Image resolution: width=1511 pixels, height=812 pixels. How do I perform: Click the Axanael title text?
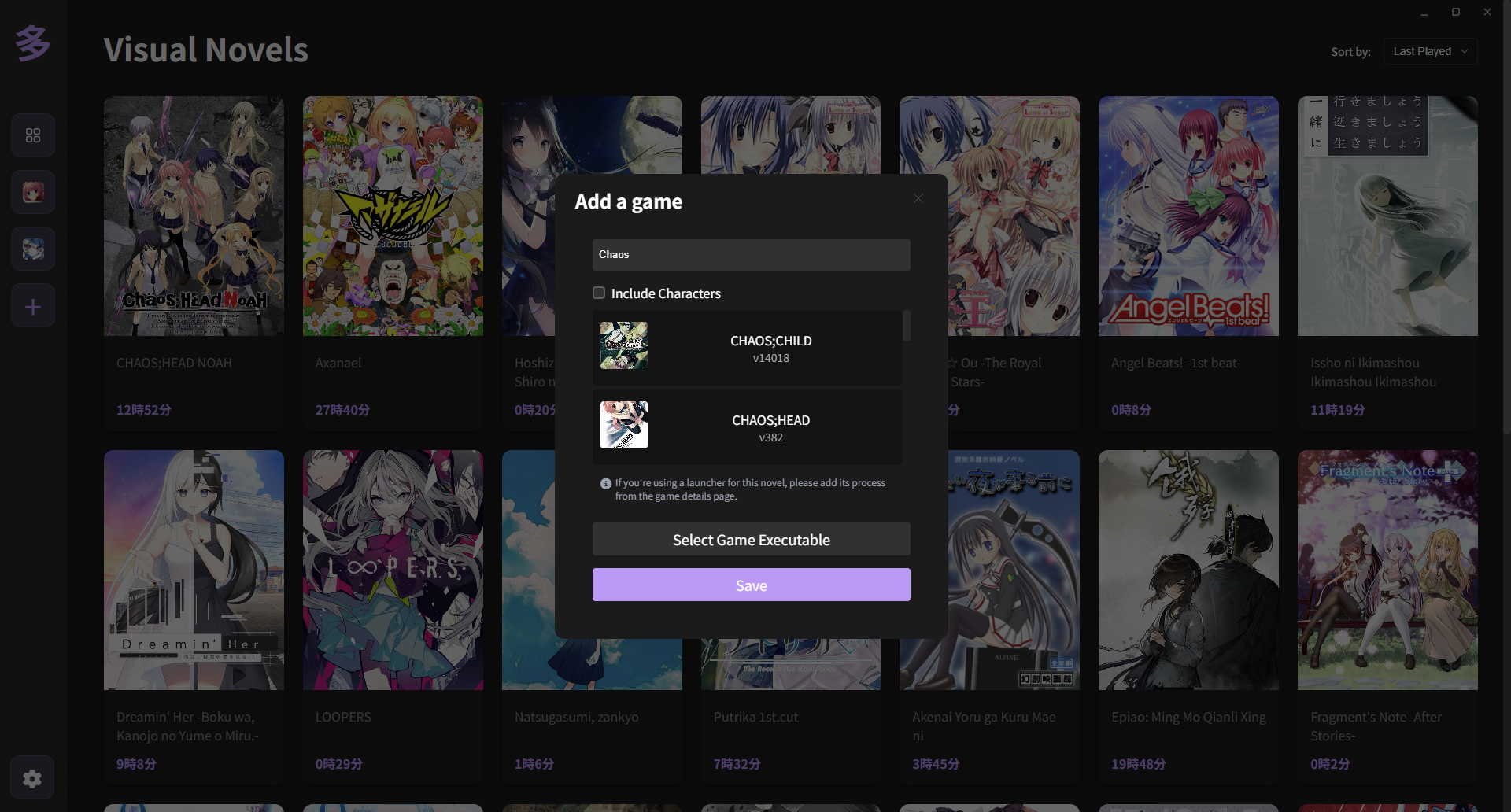tap(338, 363)
